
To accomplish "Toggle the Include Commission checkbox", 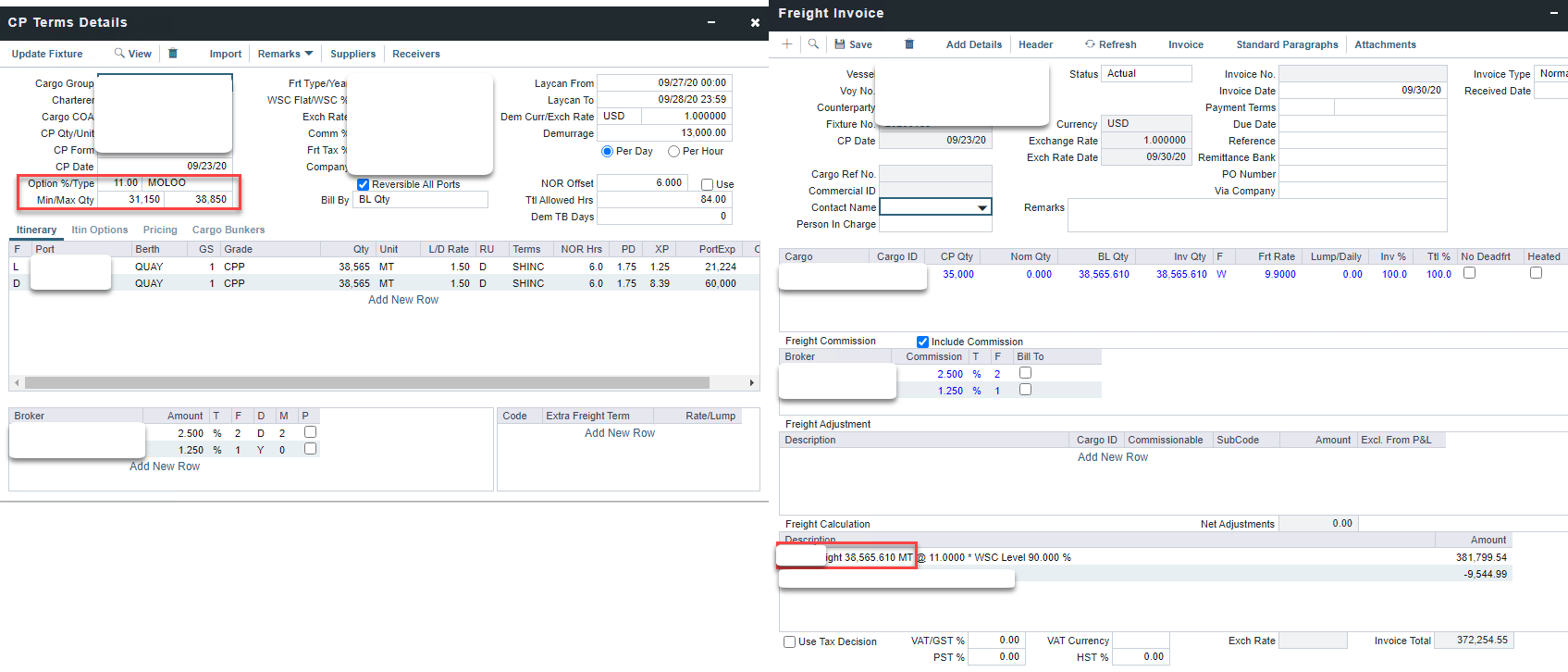I will (x=922, y=342).
